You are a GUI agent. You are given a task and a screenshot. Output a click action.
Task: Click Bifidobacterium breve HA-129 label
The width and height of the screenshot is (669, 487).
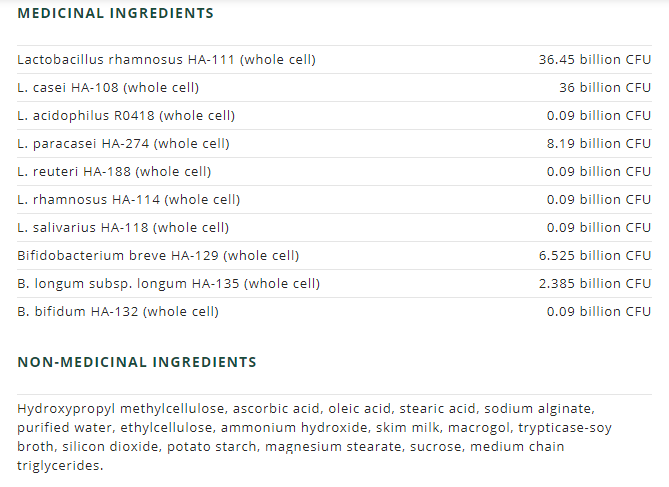click(x=158, y=256)
